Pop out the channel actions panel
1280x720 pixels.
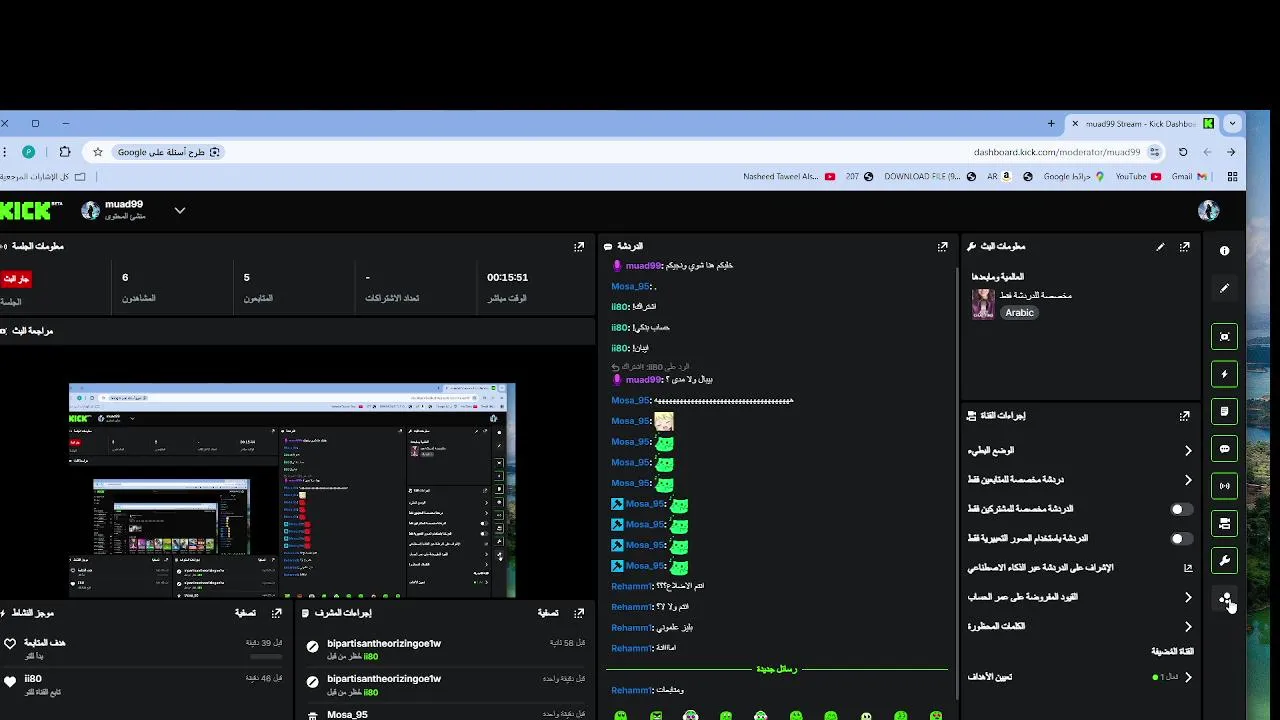1185,415
